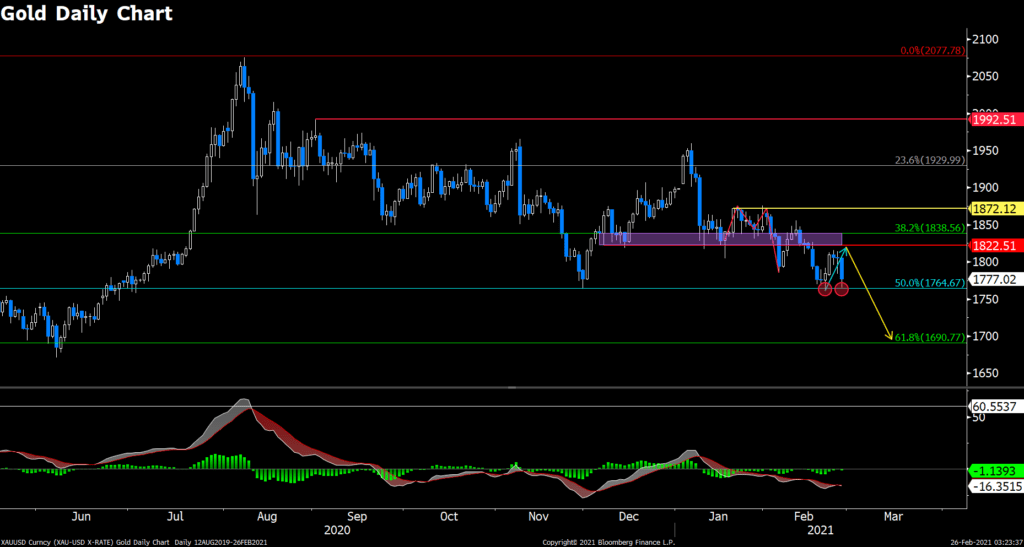Viewport: 1024px width, 547px height.
Task: Click the green -1.1393 histogram value label
Action: point(995,470)
